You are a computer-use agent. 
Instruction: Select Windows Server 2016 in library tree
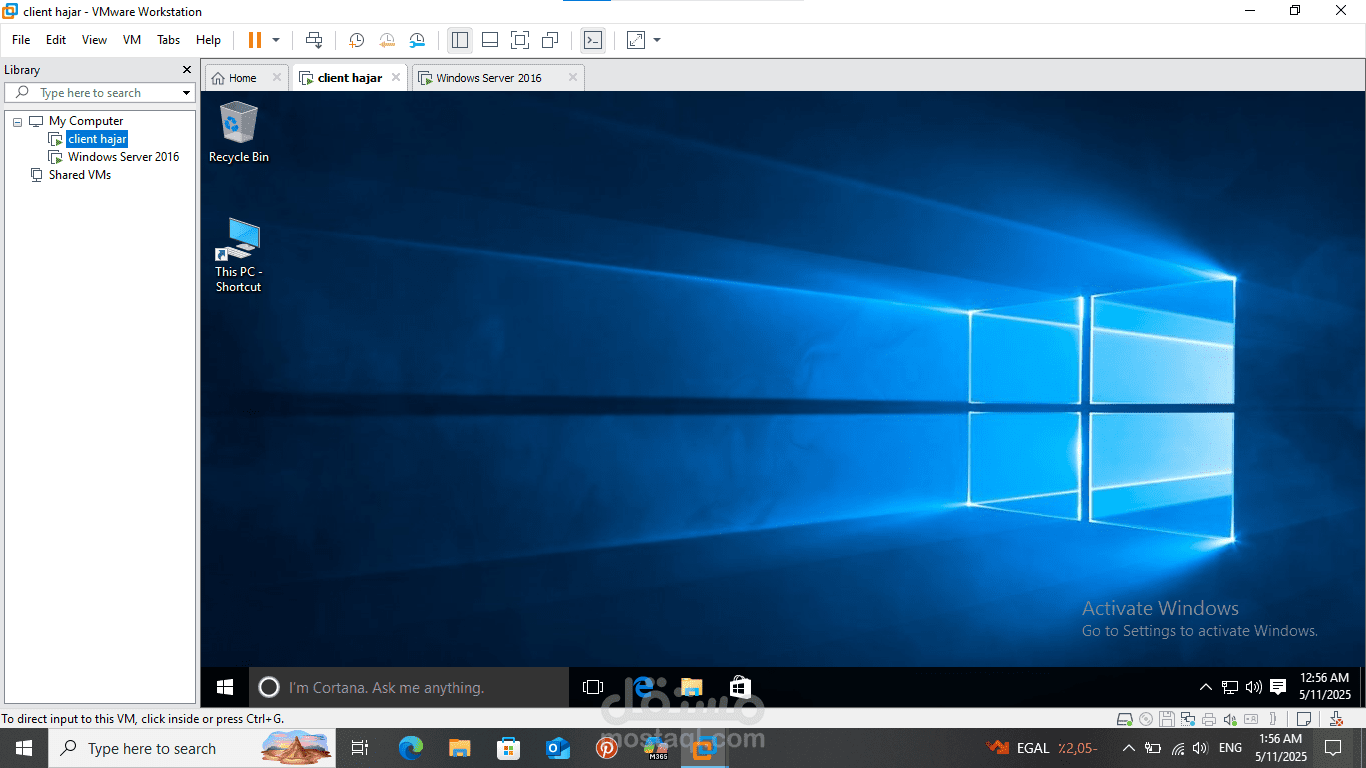tap(123, 157)
